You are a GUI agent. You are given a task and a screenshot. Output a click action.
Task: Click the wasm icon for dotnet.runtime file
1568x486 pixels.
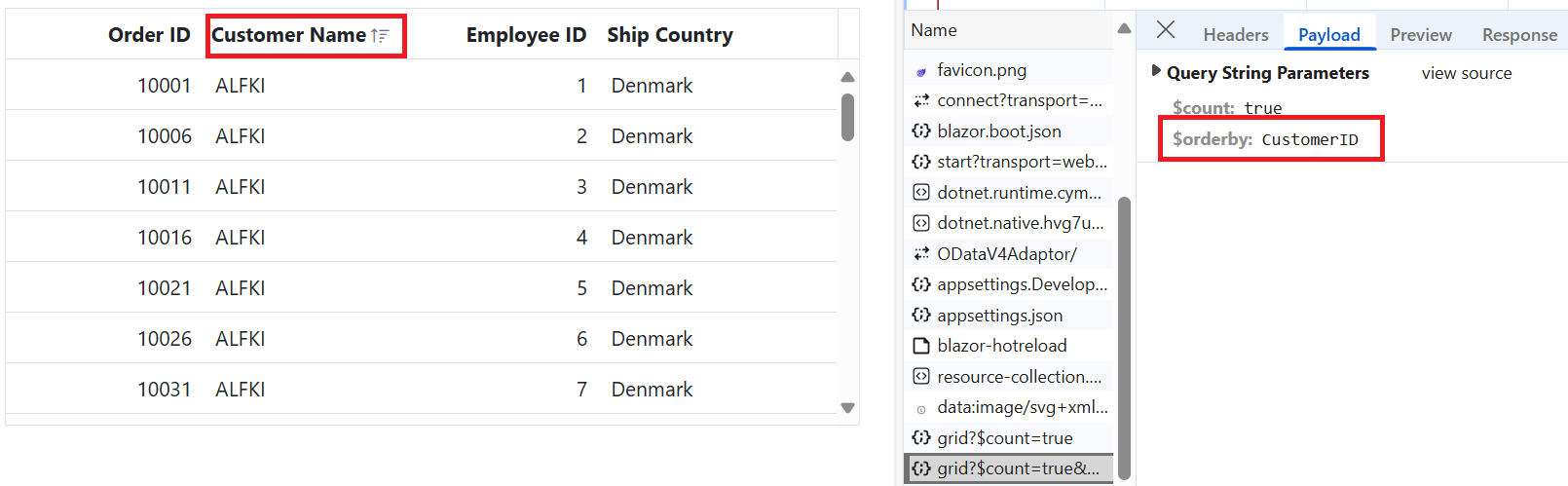click(921, 193)
